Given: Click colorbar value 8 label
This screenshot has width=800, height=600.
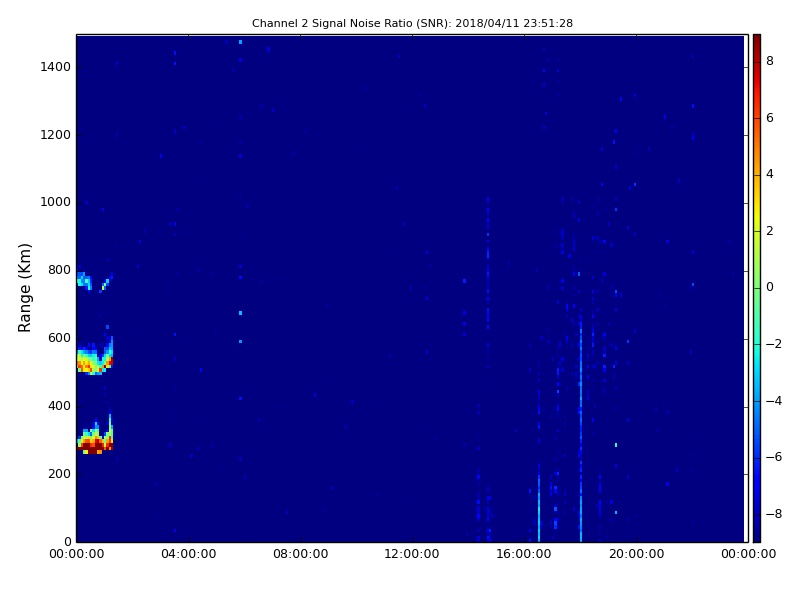Looking at the screenshot, I should tap(770, 61).
